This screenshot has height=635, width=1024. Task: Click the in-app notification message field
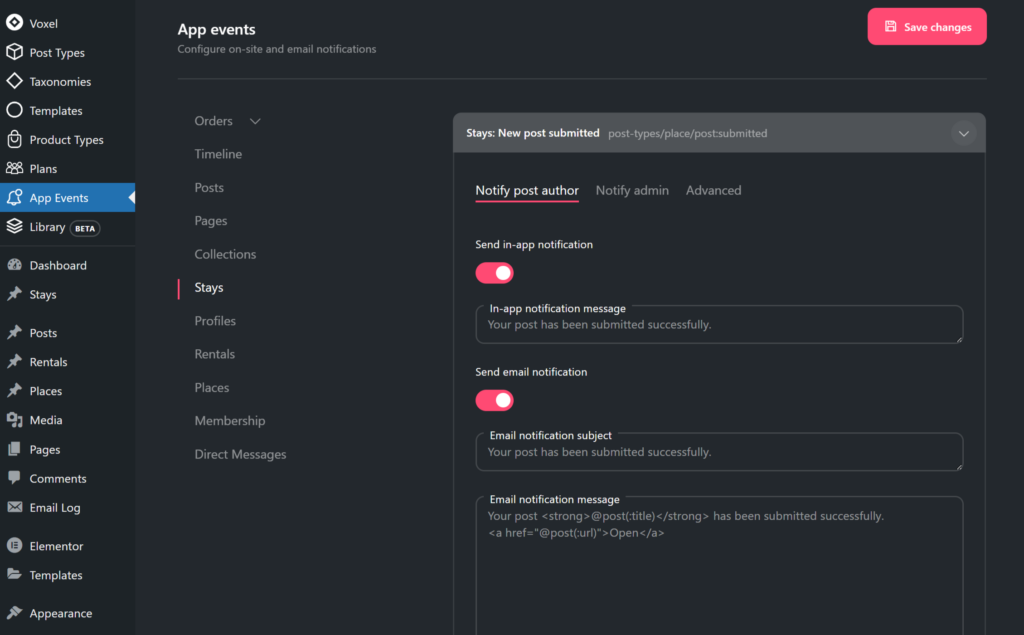tap(718, 325)
